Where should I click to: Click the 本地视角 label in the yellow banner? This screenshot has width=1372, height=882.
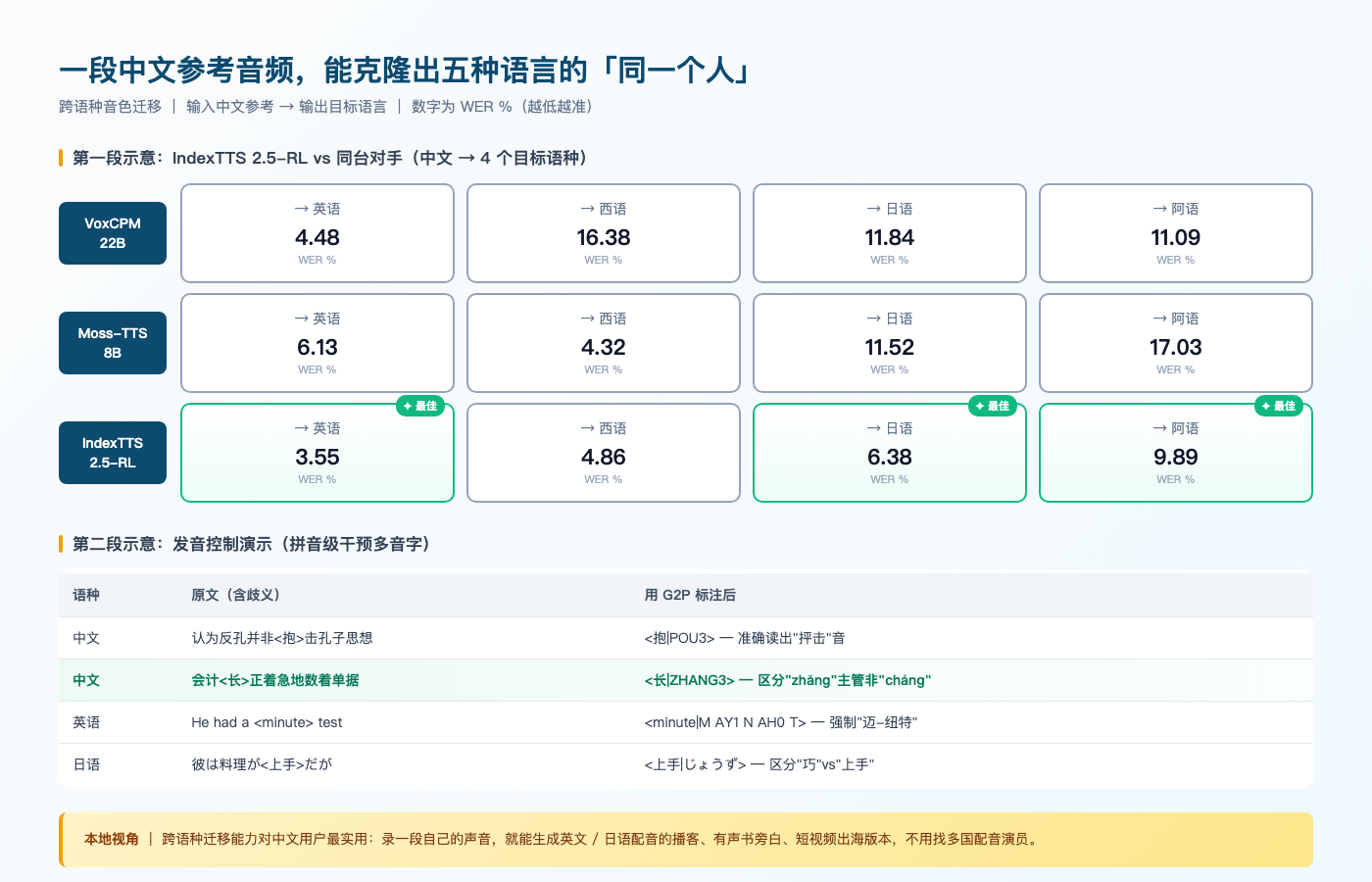click(112, 839)
